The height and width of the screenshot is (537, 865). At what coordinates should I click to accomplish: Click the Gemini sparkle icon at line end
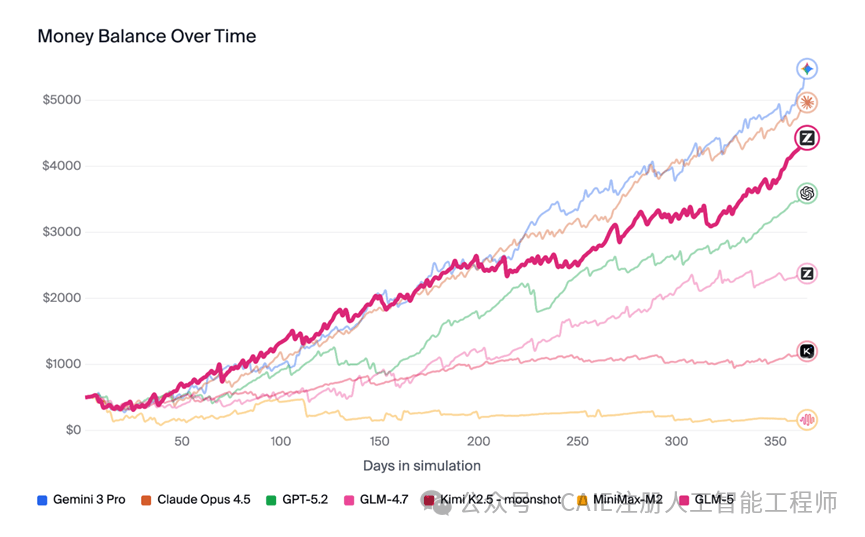coord(807,69)
